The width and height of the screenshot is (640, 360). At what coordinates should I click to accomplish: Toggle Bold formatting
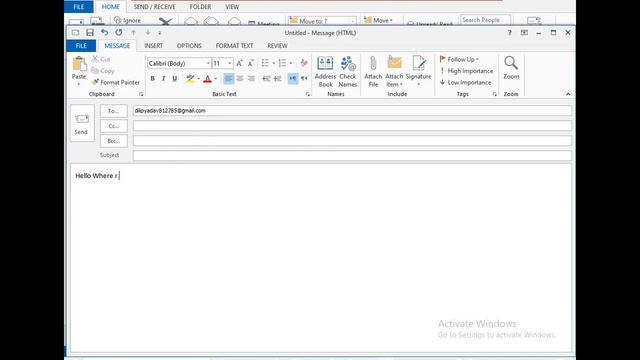click(x=153, y=78)
